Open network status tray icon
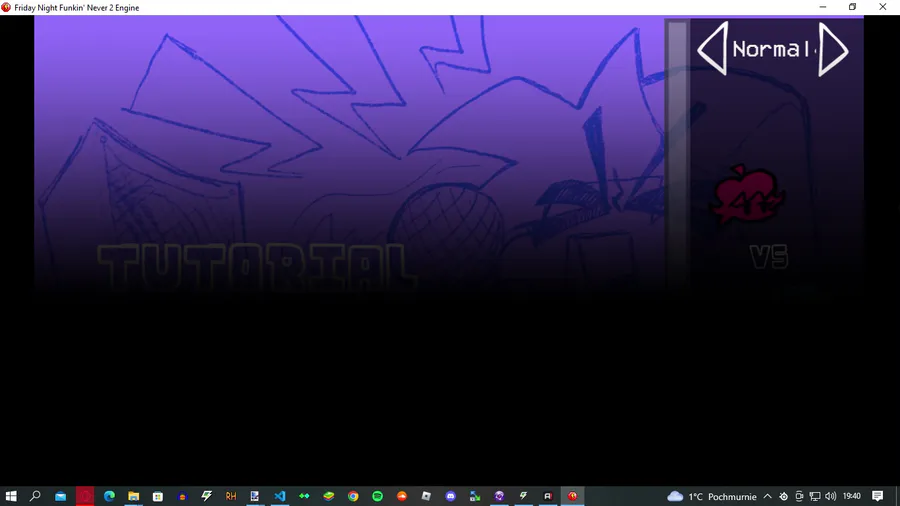 click(814, 496)
